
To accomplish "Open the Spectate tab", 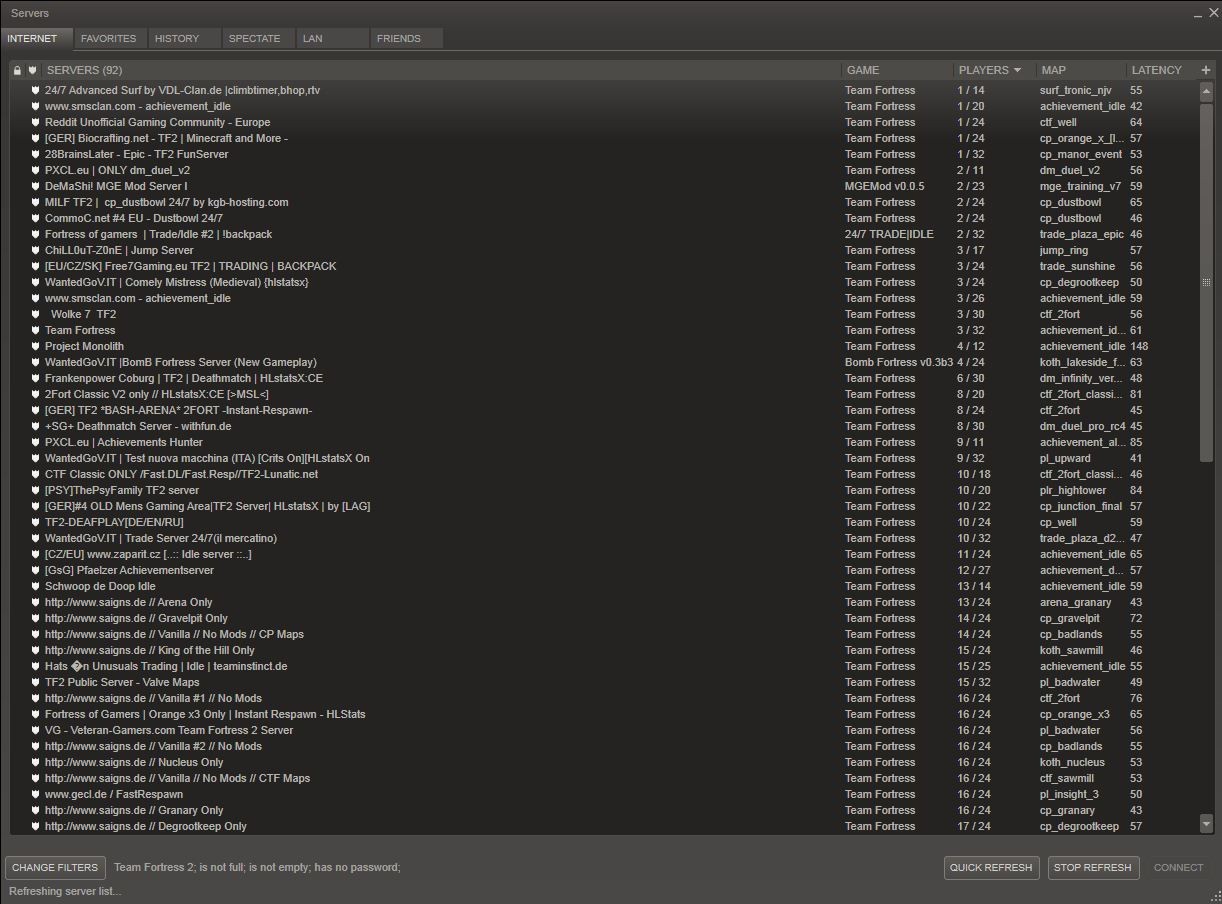I will coord(254,39).
